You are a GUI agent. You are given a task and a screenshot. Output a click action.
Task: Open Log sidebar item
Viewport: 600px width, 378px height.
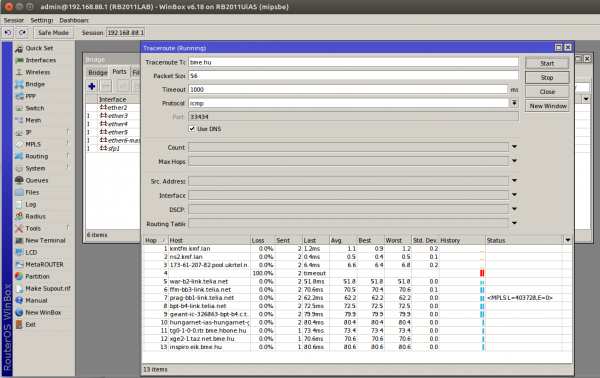click(31, 204)
